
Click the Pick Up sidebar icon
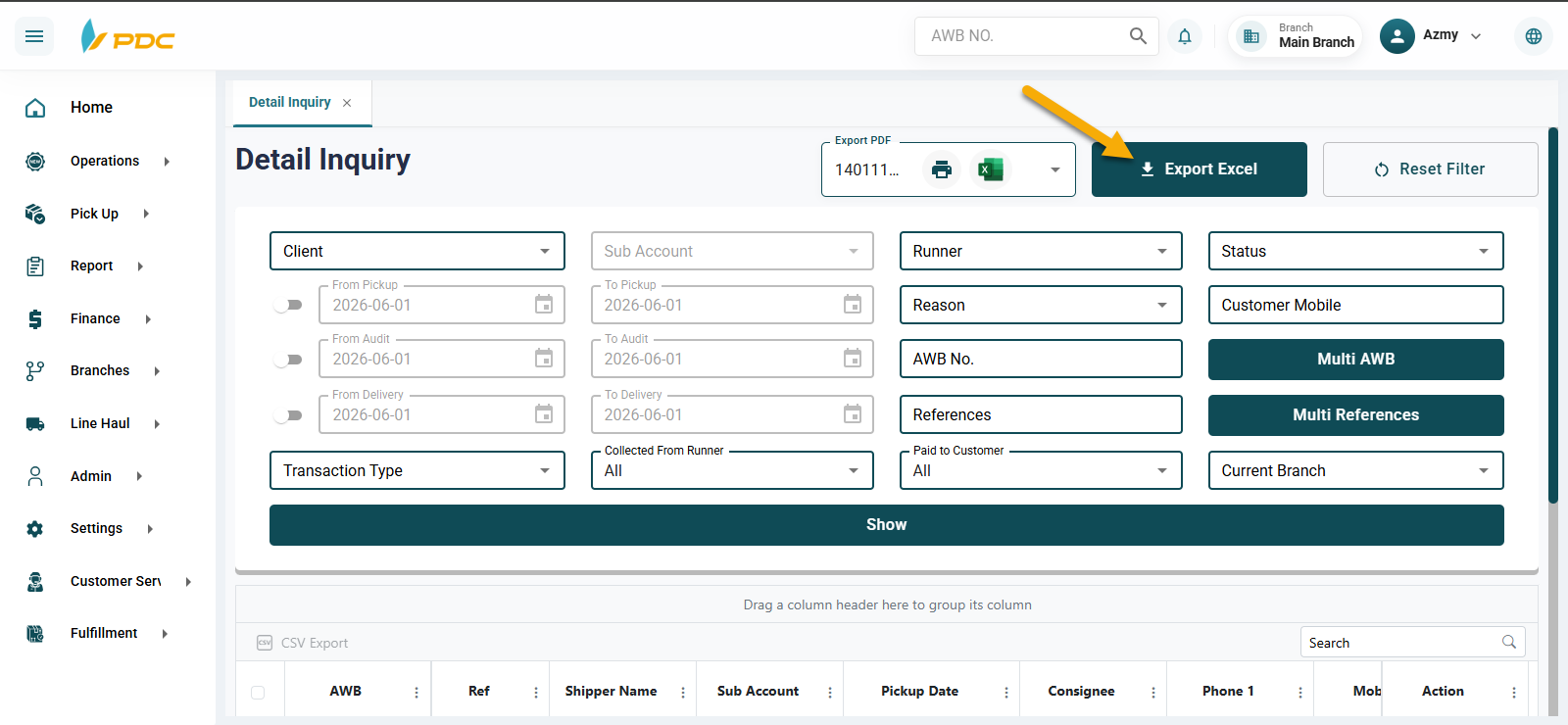click(35, 214)
